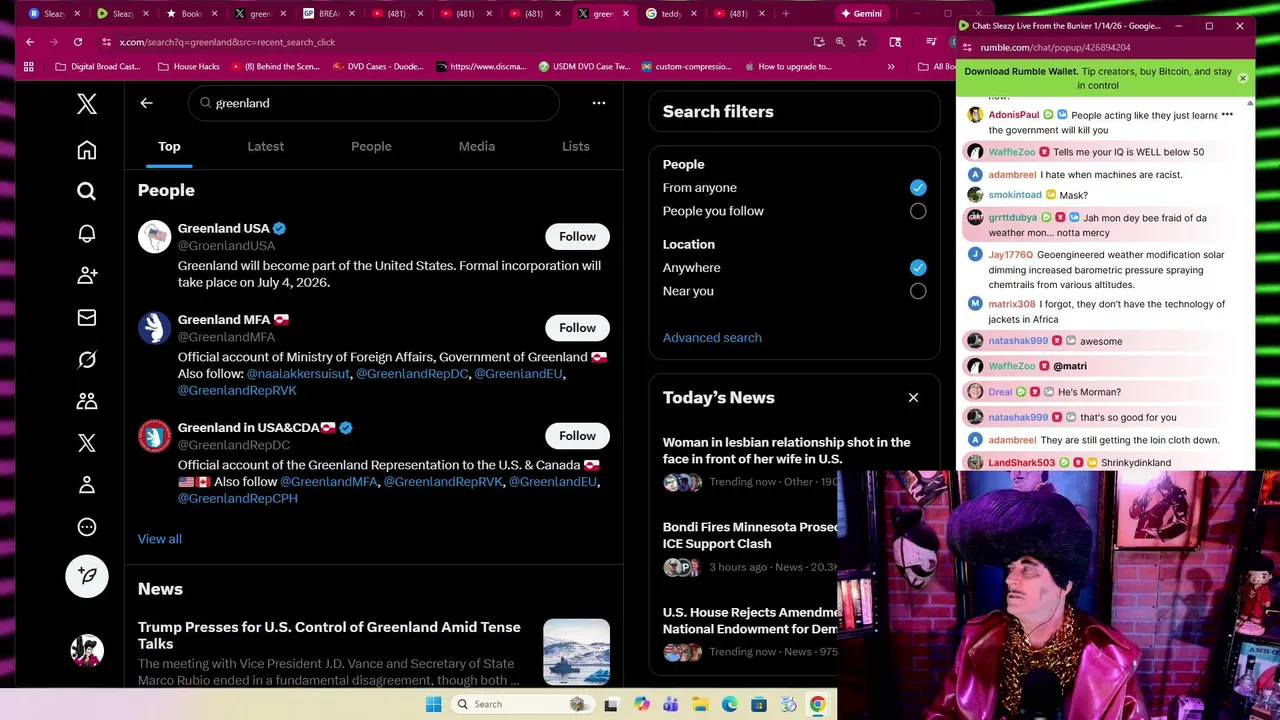The image size is (1280, 720).
Task: Select Anywhere location radio option
Action: (x=918, y=268)
